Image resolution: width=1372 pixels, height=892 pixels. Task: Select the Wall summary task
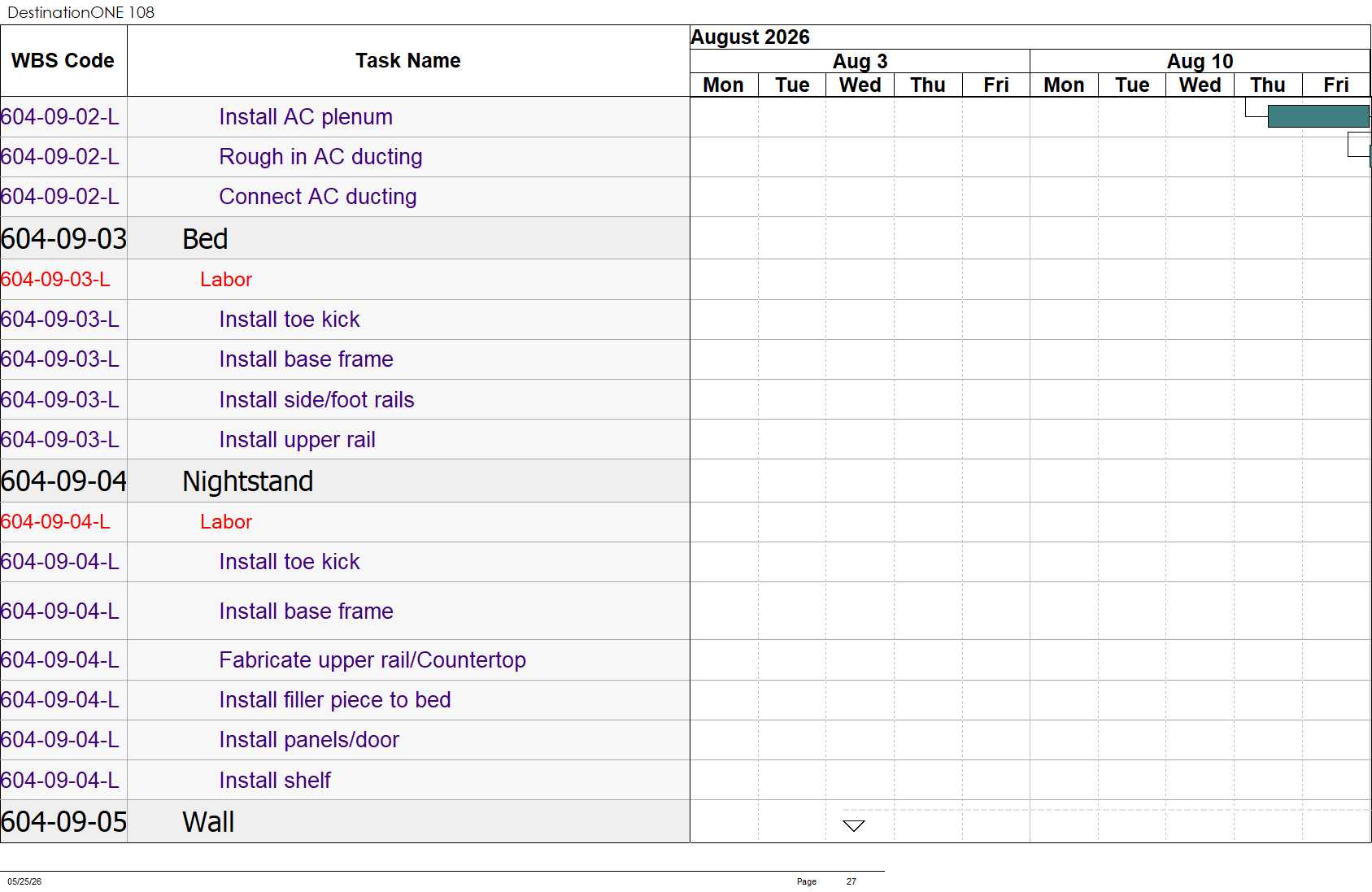(208, 821)
